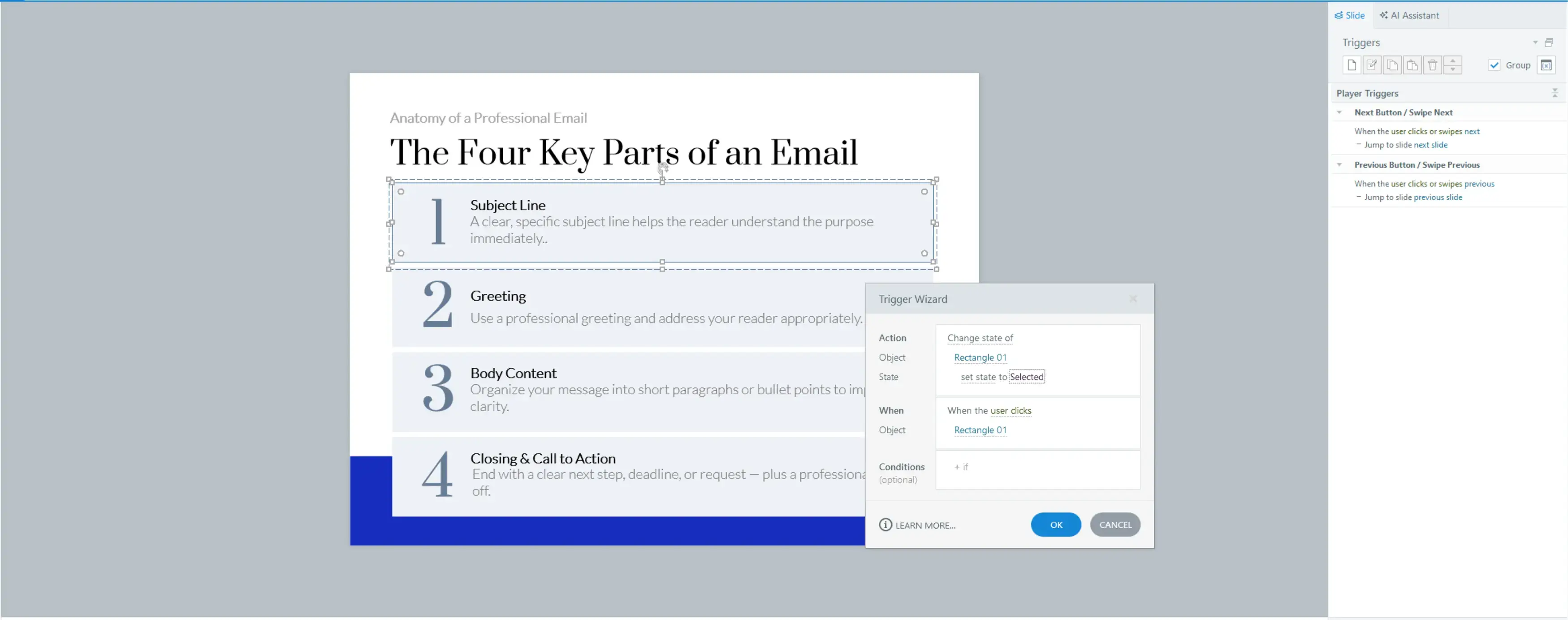1568x620 pixels.
Task: Confirm the trigger with the OK button
Action: pos(1055,525)
